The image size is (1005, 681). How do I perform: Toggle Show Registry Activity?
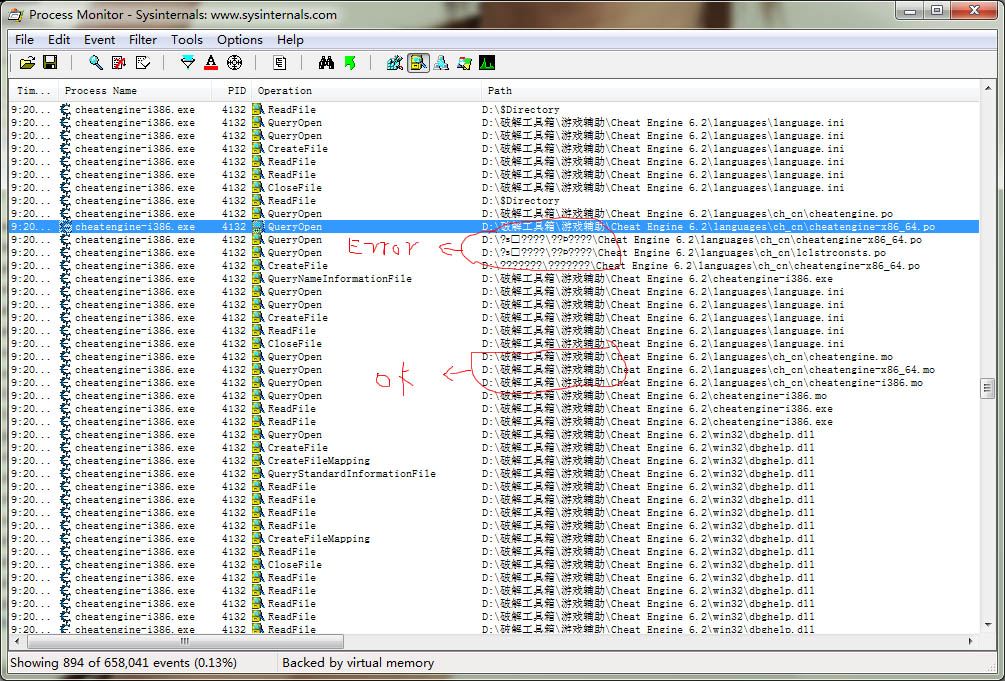point(395,63)
